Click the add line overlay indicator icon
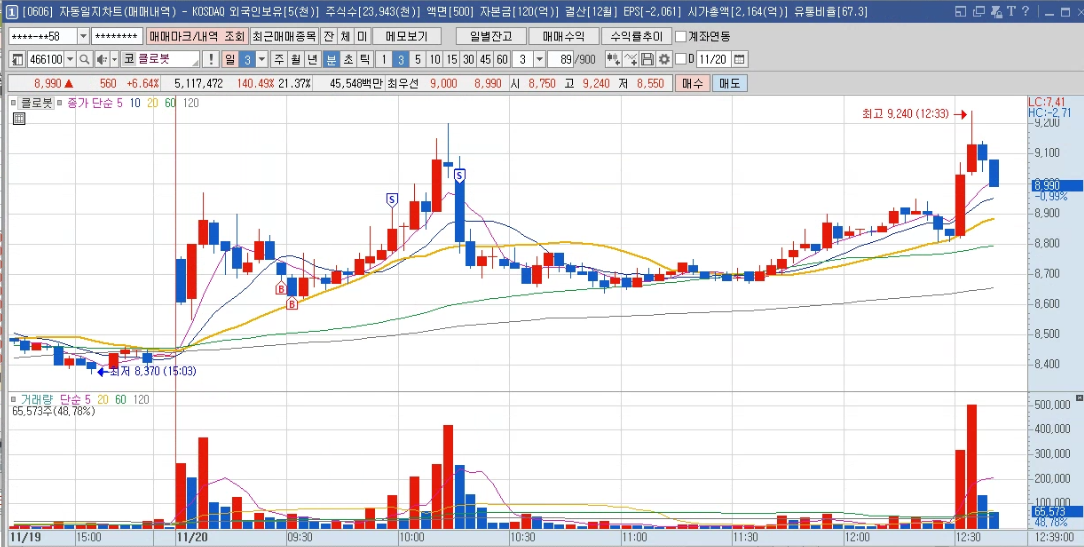Image resolution: width=1084 pixels, height=547 pixels. pyautogui.click(x=630, y=59)
